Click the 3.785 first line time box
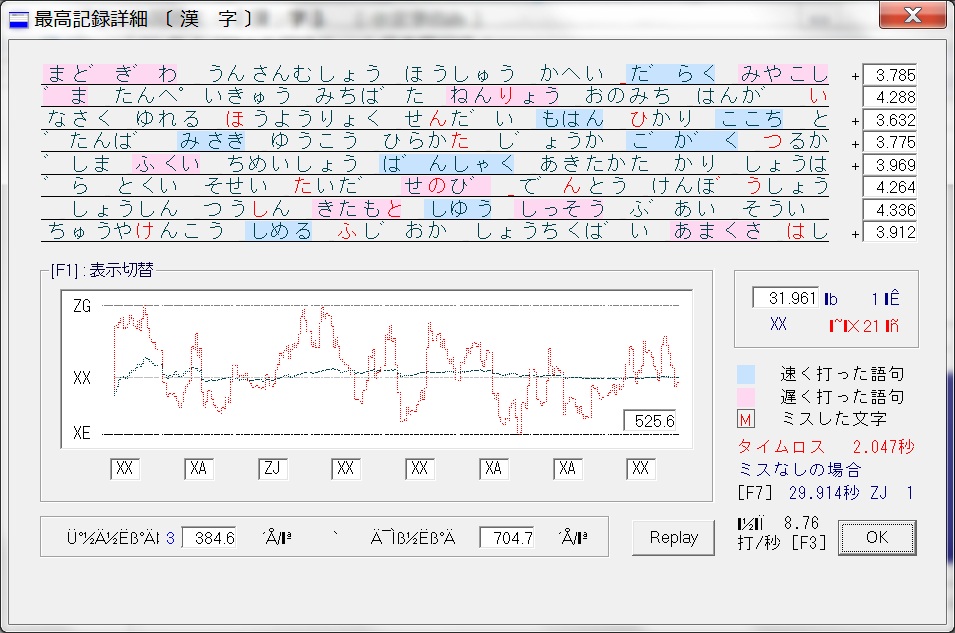Image resolution: width=955 pixels, height=633 pixels. (889, 75)
